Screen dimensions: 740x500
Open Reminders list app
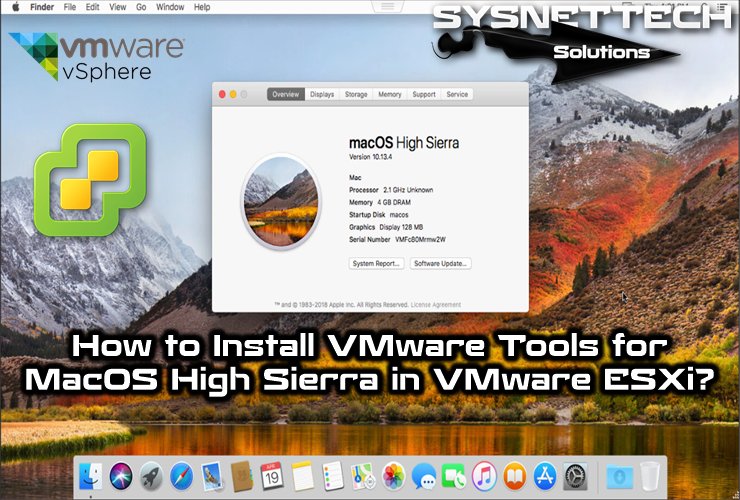pos(333,476)
